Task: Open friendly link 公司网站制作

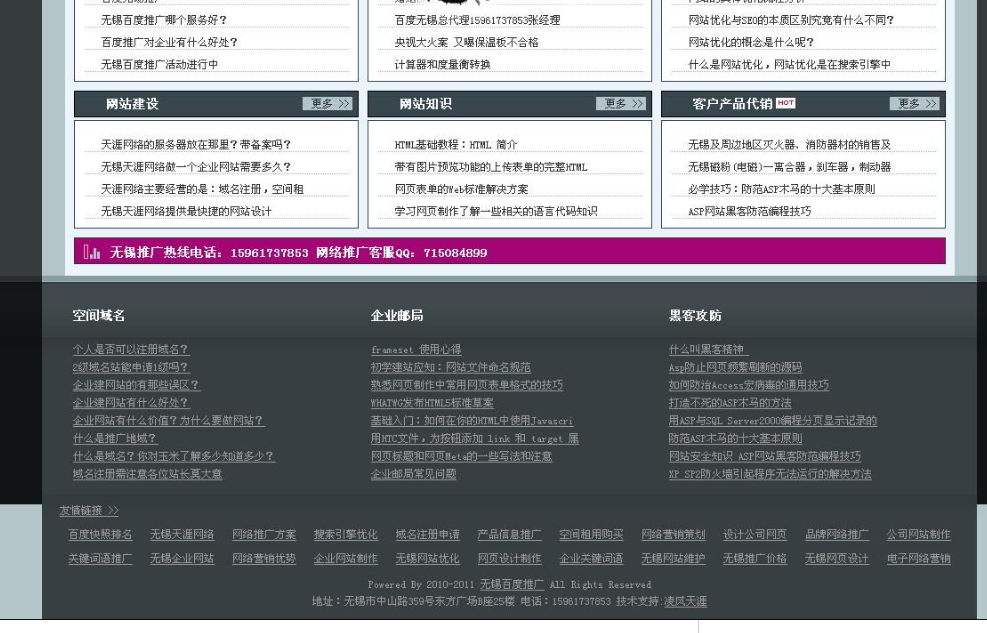Action: 918,534
